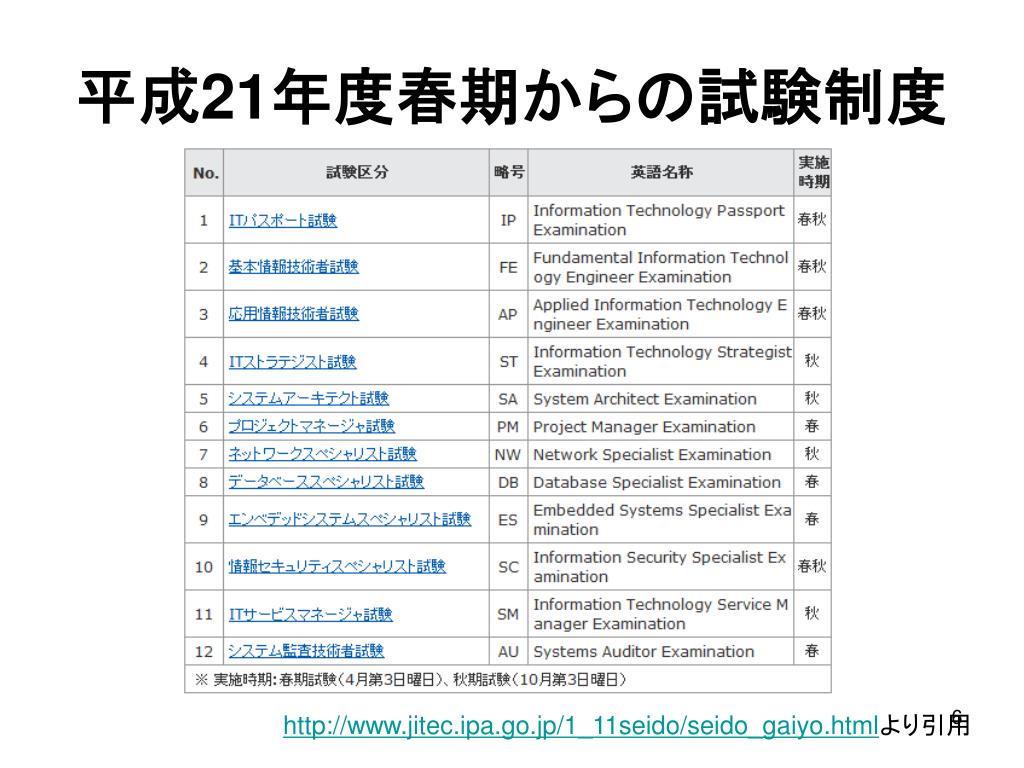
Task: Click Network Specialist Examination text
Action: tap(652, 455)
